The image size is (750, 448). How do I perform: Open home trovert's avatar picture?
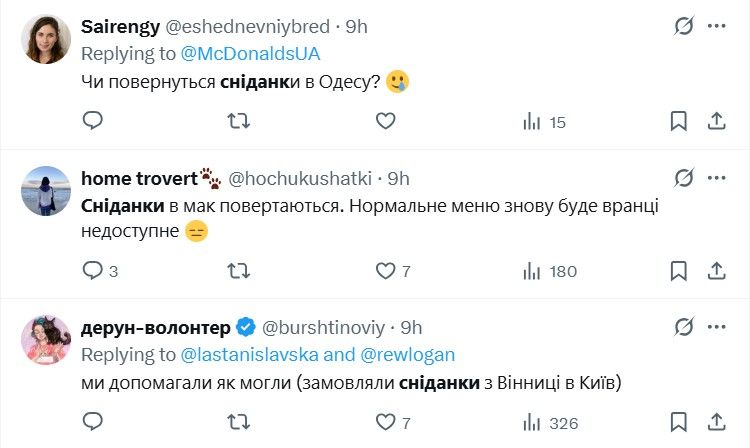[46, 190]
